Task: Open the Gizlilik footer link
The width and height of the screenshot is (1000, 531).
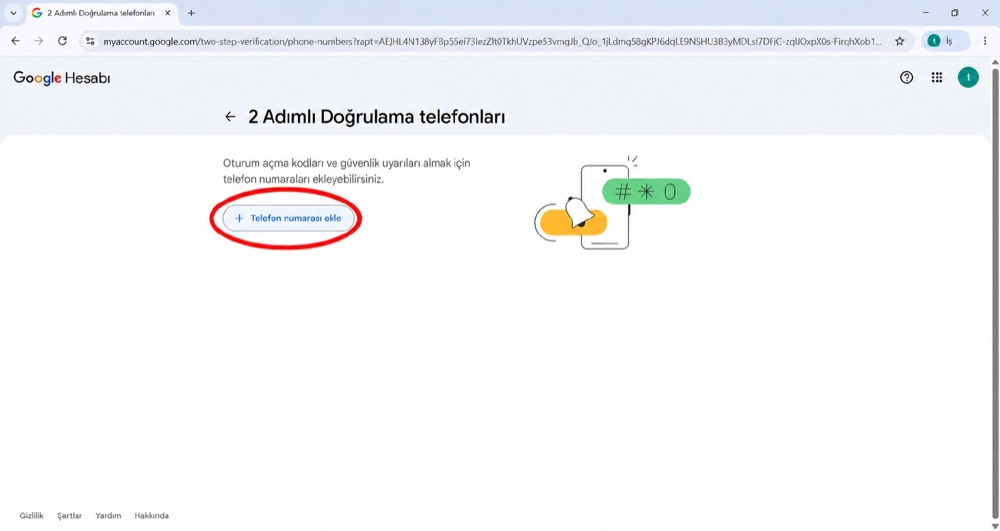Action: [32, 516]
